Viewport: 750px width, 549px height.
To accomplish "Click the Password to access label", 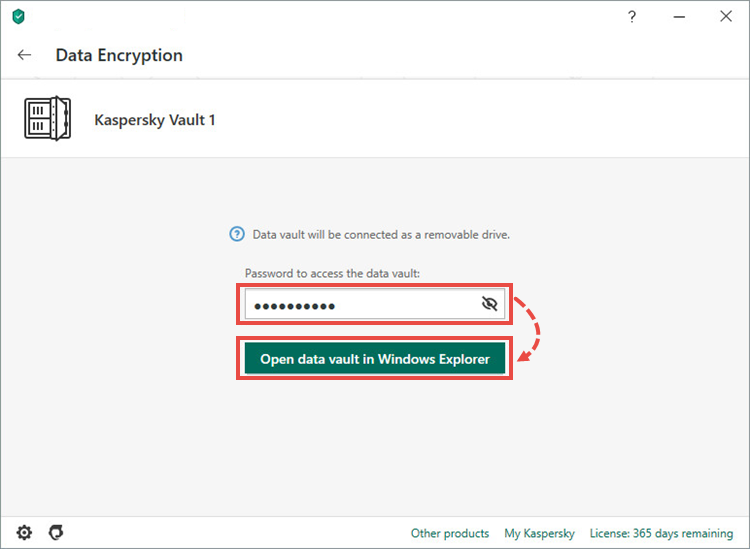I will click(x=332, y=274).
